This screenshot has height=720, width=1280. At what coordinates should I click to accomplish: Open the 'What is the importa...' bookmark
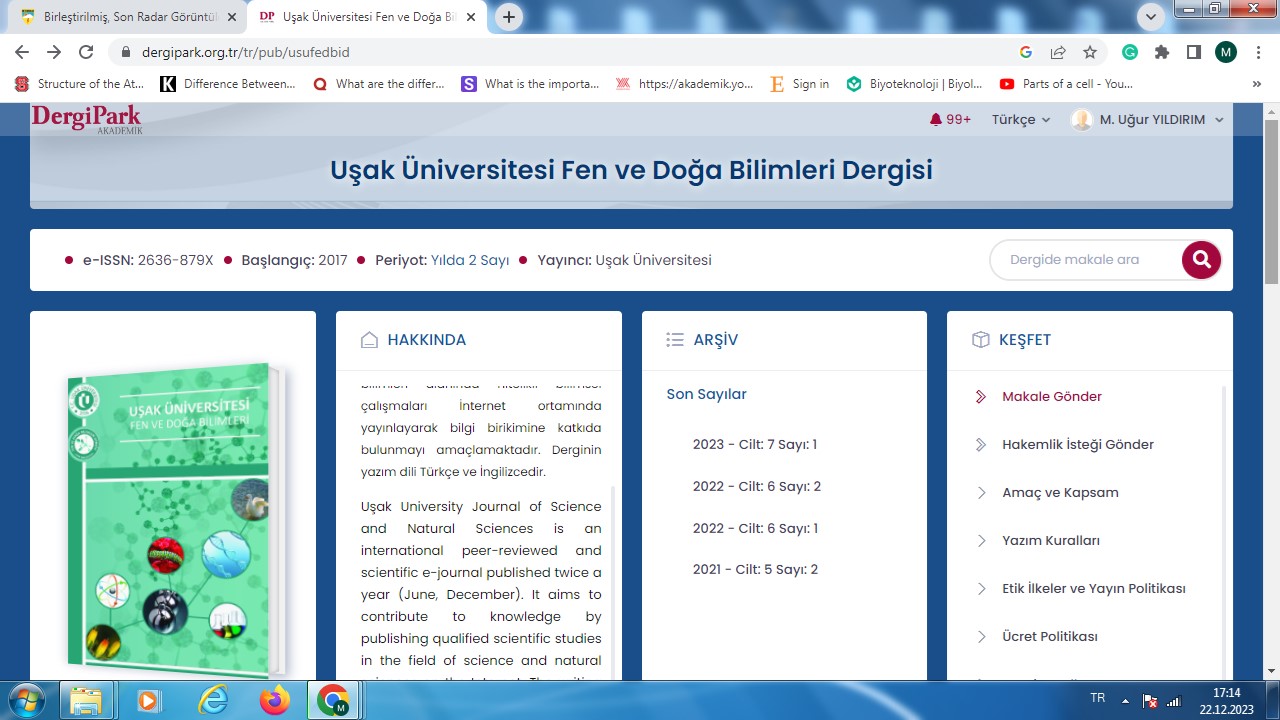click(530, 84)
